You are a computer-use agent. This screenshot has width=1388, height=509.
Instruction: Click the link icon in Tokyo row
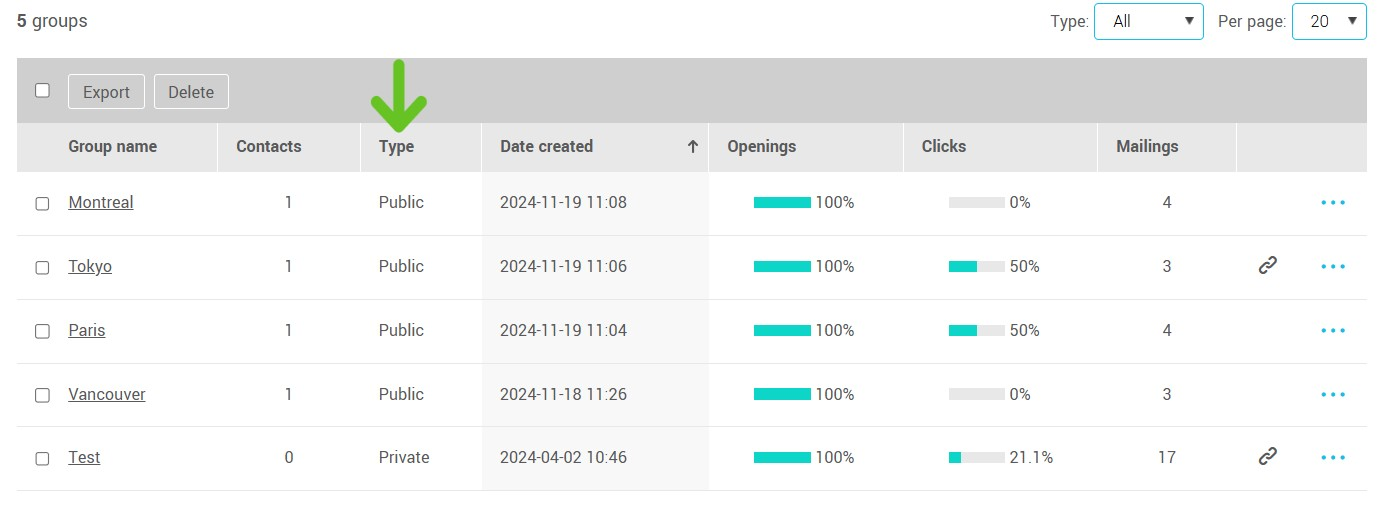[1267, 266]
